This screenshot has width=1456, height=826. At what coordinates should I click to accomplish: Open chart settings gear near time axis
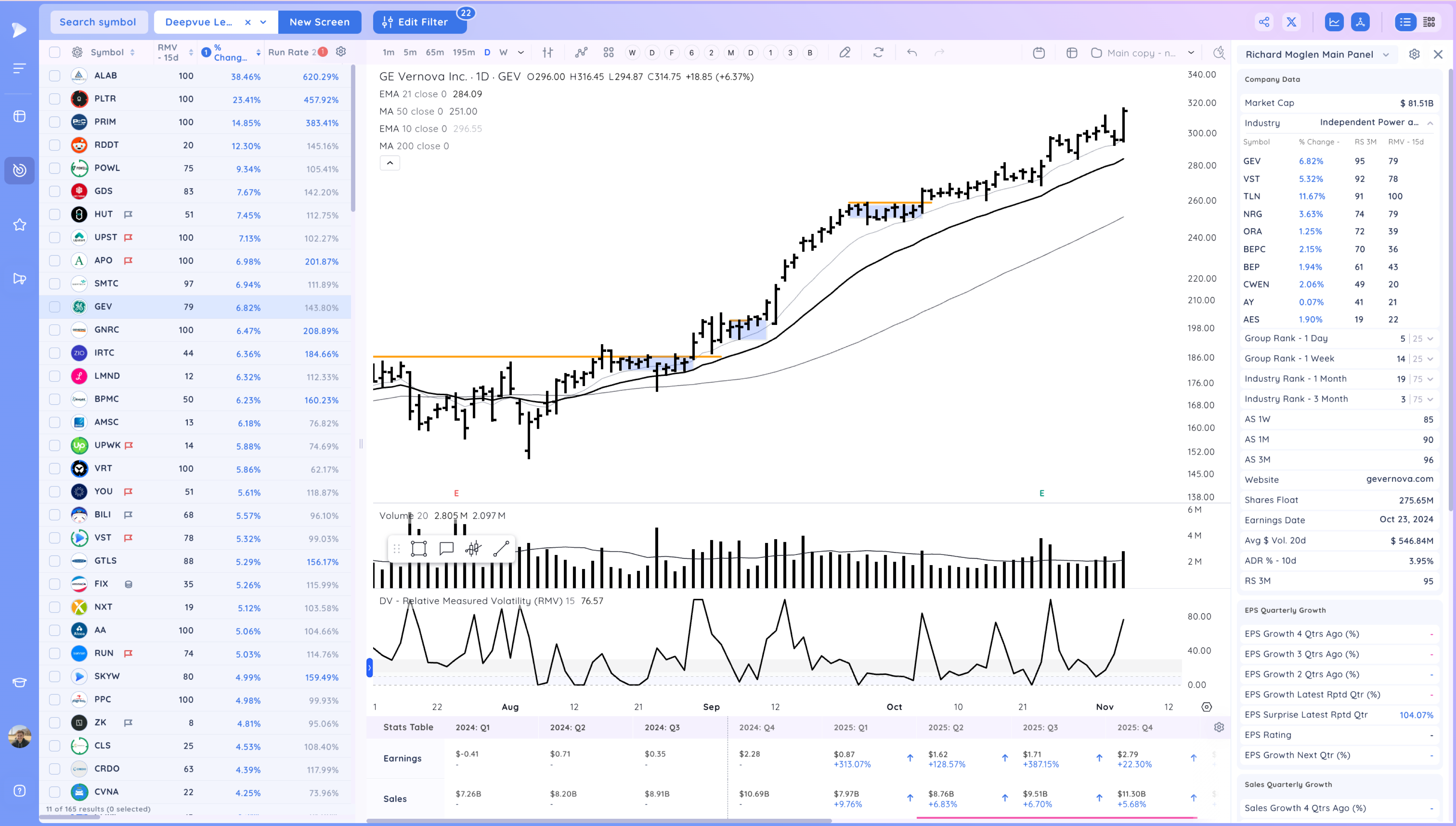[1207, 707]
